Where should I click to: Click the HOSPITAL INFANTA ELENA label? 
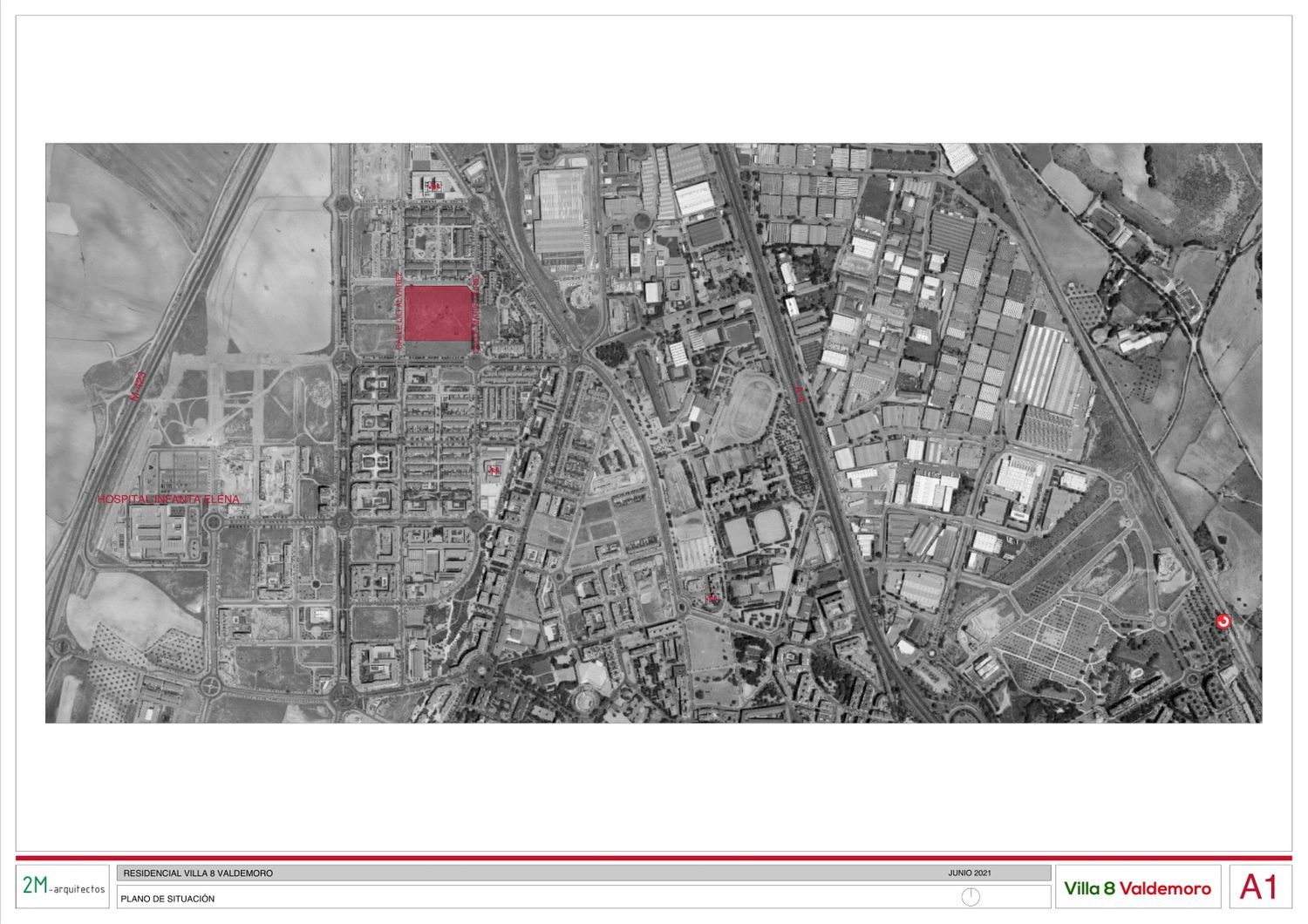tap(168, 499)
